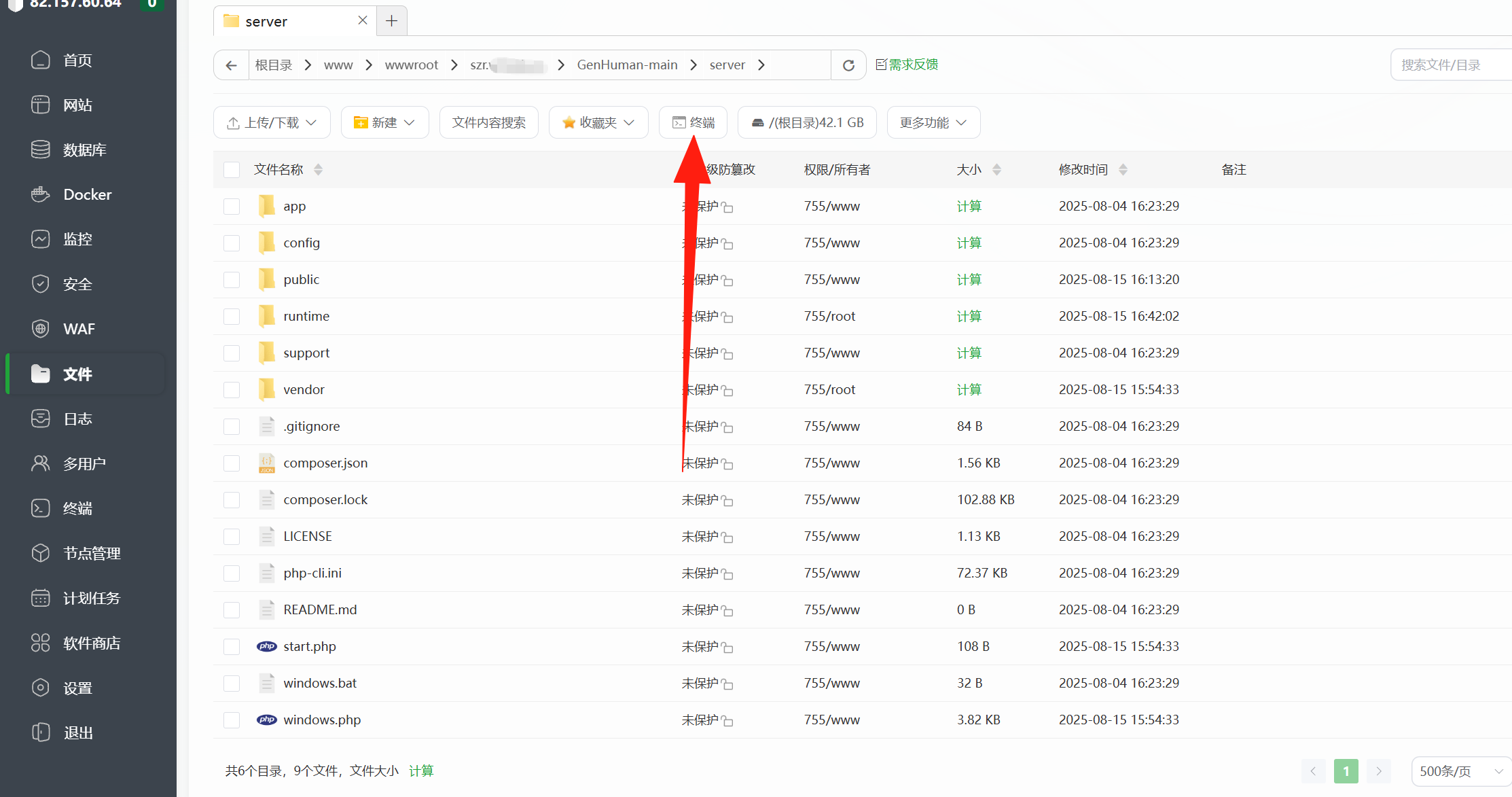Toggle the lock icon for vendor folder

coord(727,391)
